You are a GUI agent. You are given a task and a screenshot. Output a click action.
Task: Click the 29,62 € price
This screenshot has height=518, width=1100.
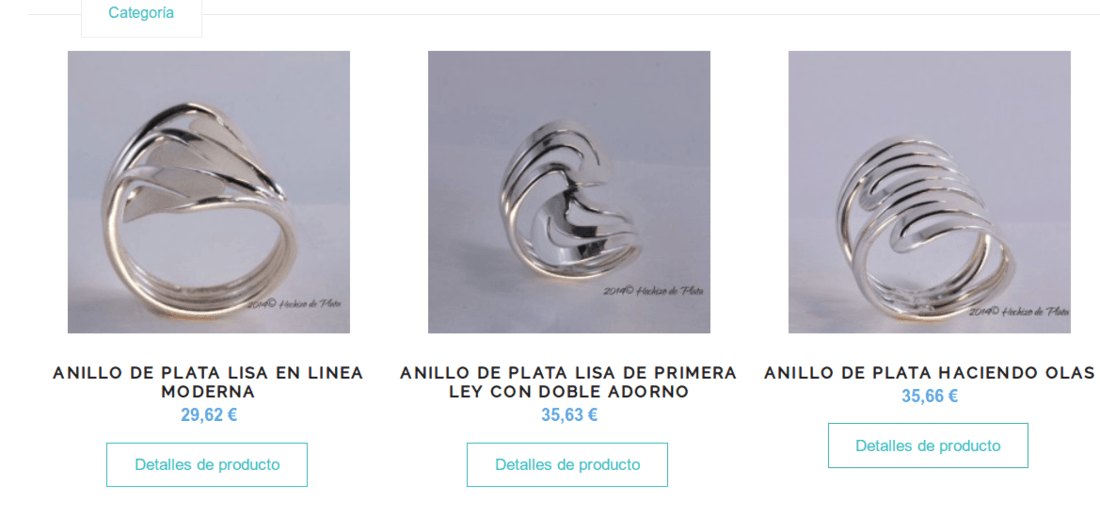coord(208,415)
